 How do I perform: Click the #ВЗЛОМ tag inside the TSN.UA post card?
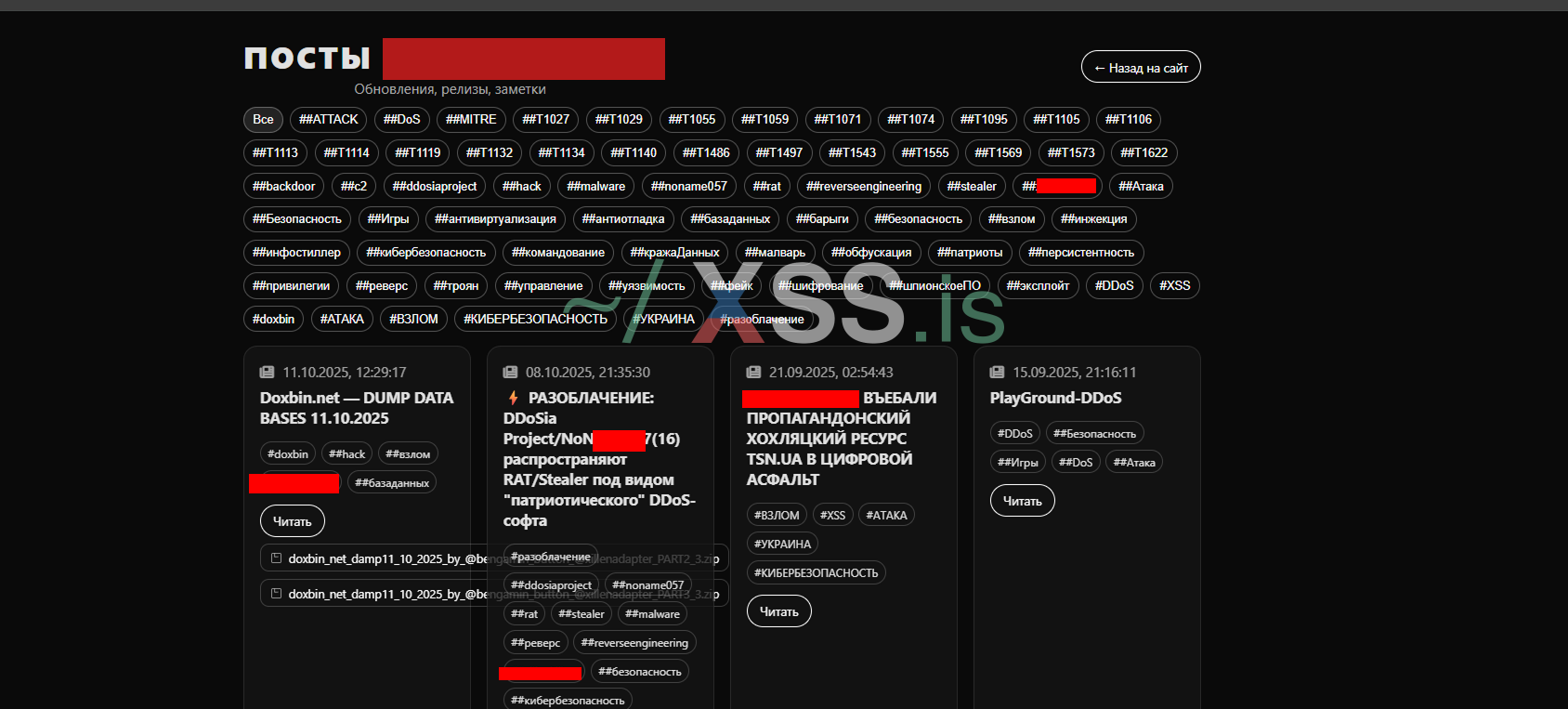[777, 515]
